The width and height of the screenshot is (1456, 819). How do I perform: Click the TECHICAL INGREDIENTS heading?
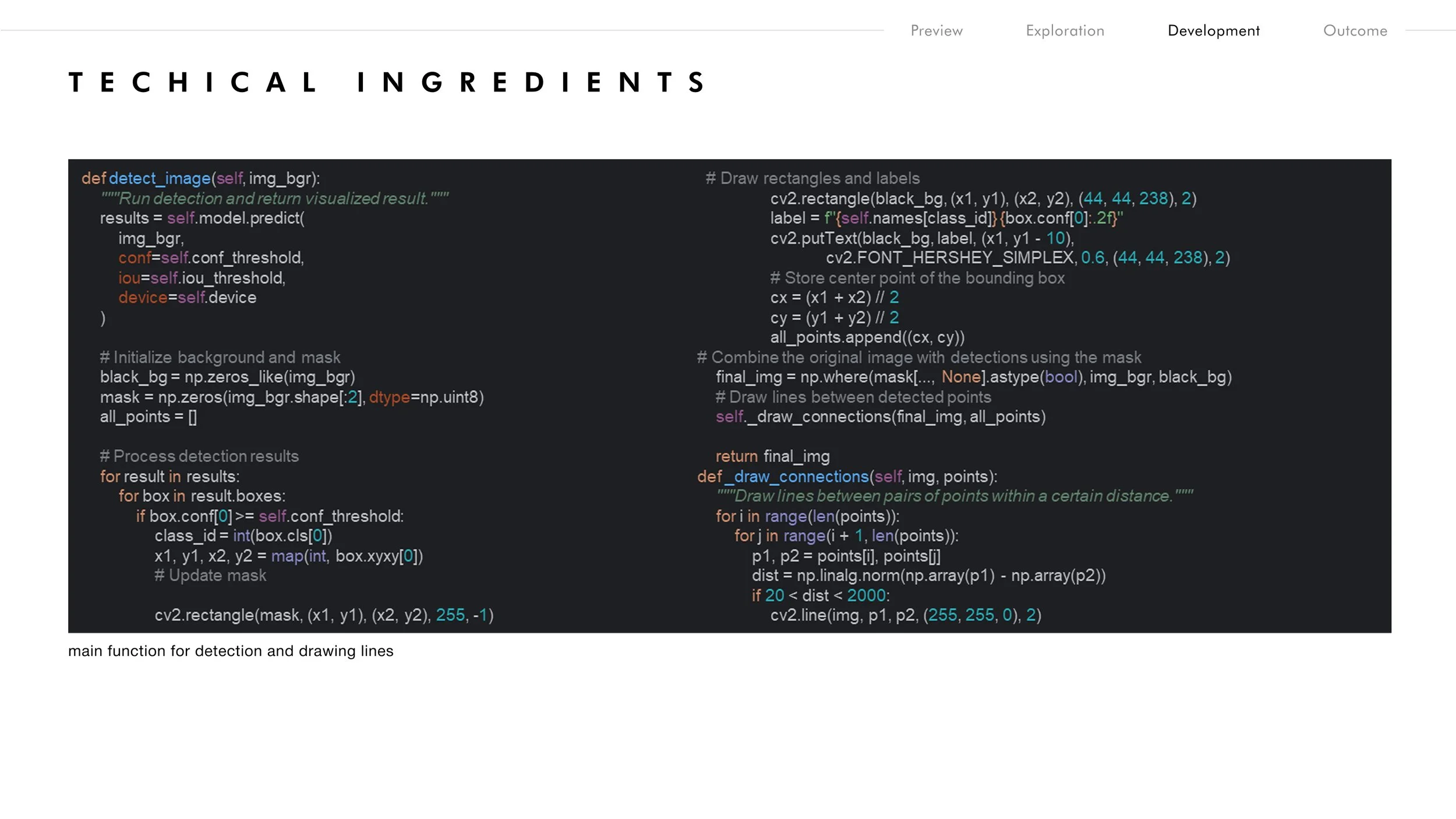point(388,82)
